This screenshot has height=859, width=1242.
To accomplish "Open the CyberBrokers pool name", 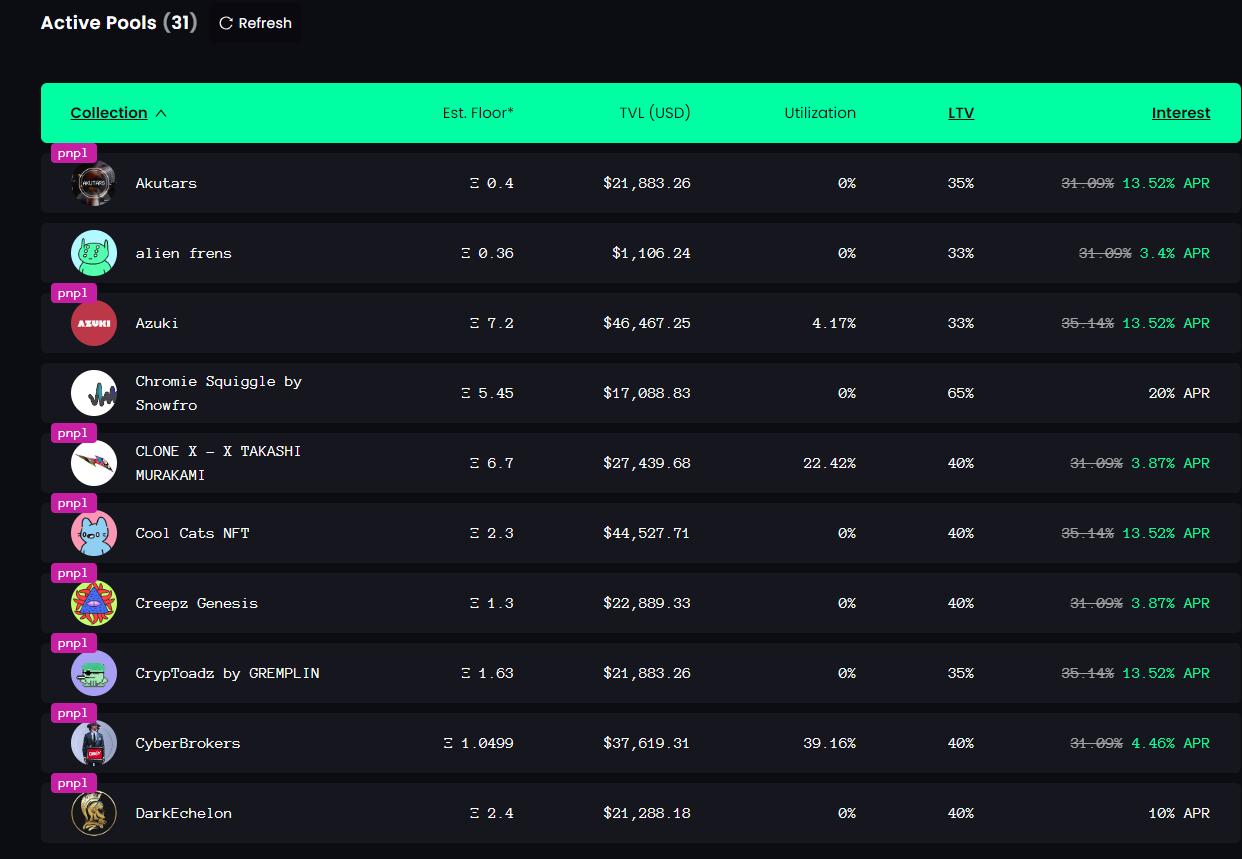I will pyautogui.click(x=188, y=743).
